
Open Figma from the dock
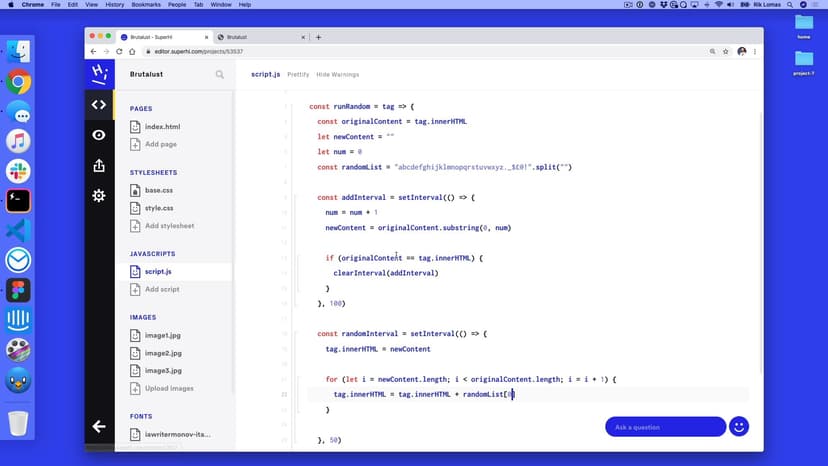pyautogui.click(x=18, y=290)
